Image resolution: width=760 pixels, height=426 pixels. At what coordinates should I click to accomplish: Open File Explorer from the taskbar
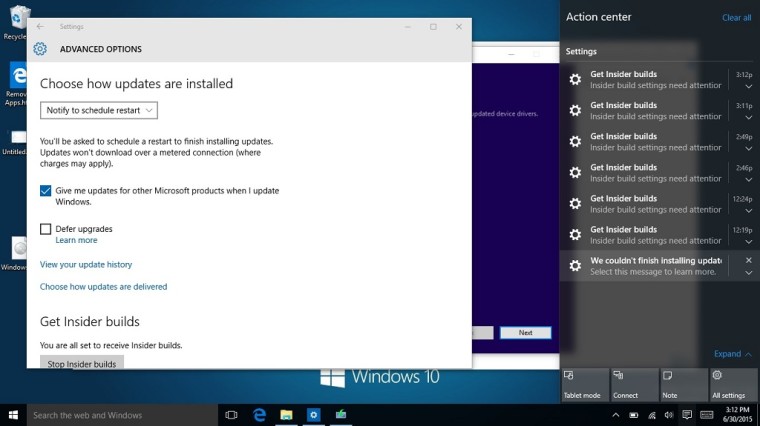(x=286, y=415)
